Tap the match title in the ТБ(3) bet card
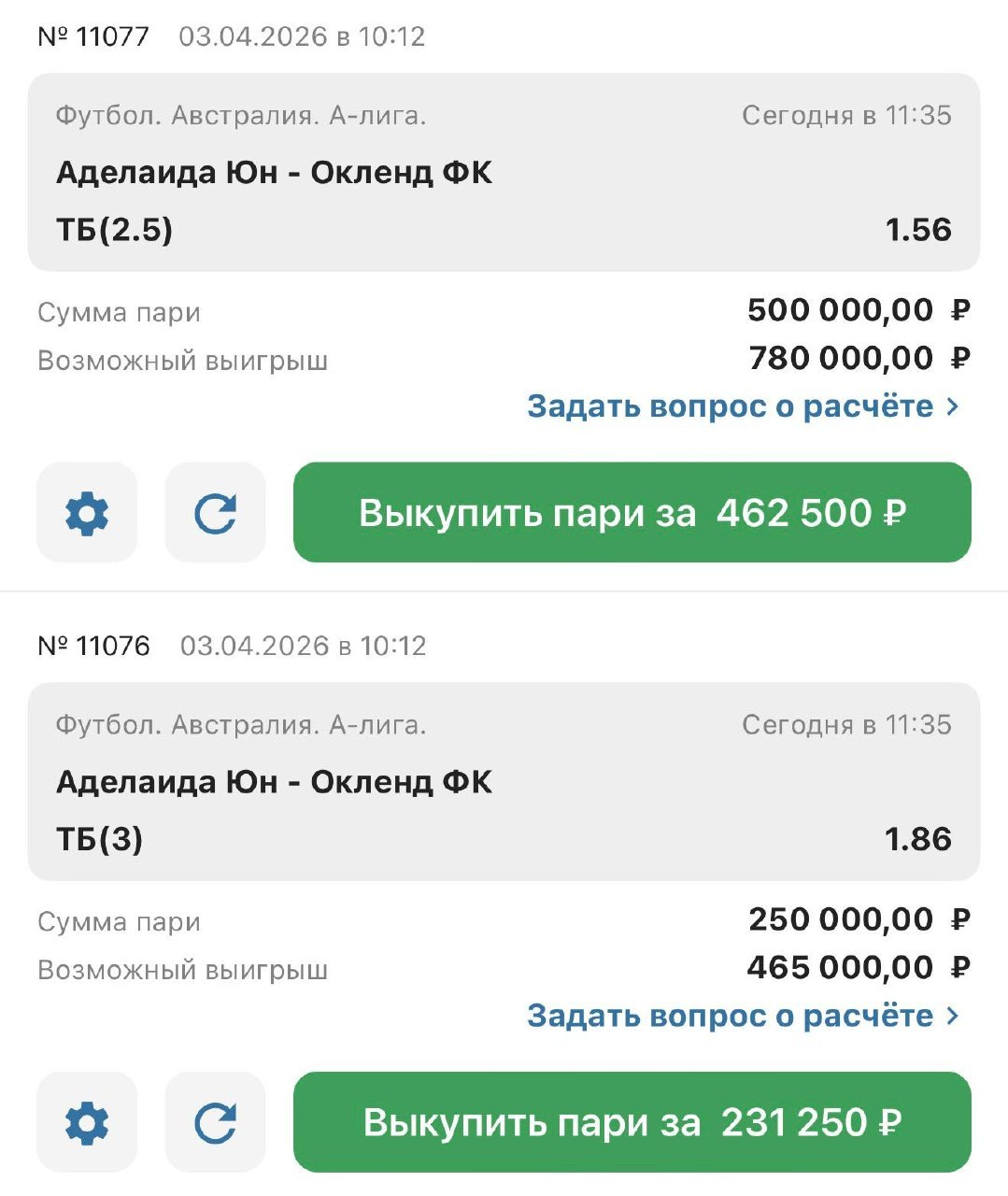 274,782
